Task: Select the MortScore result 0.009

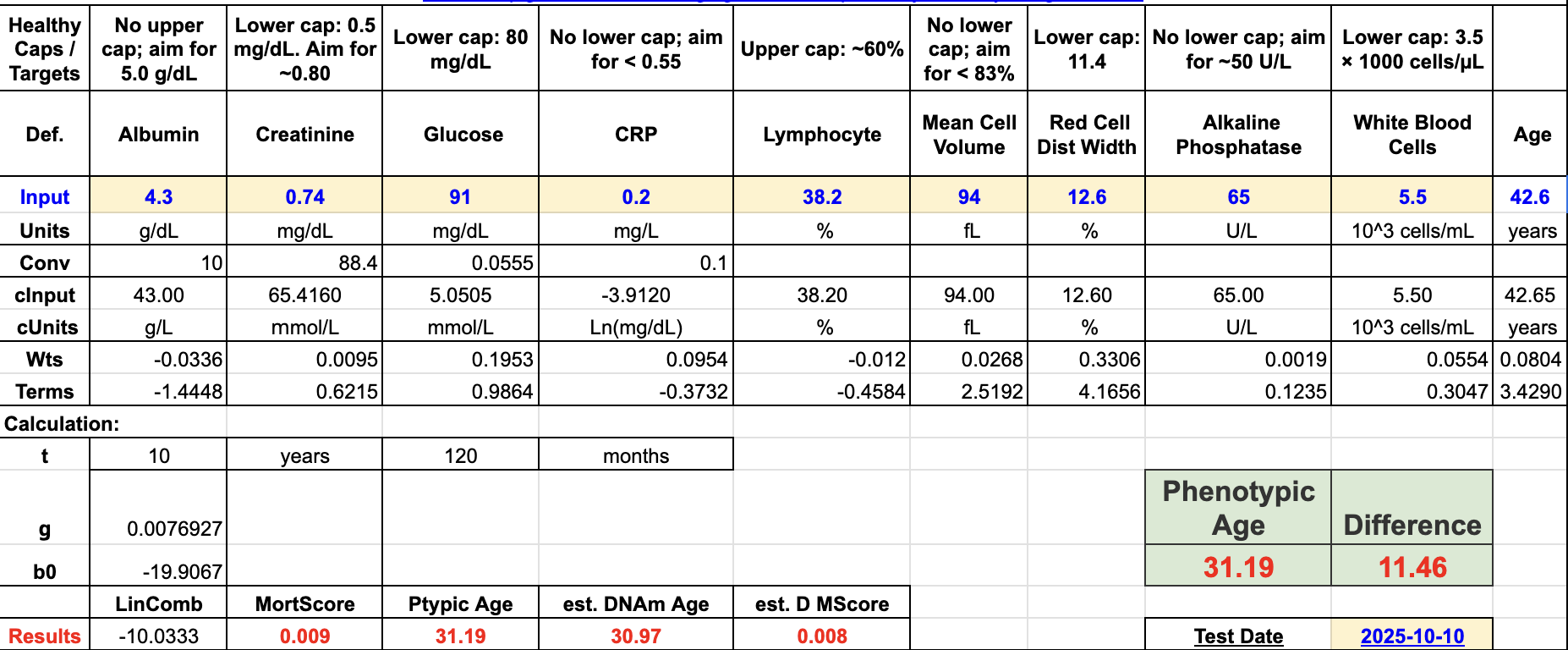Action: [304, 636]
